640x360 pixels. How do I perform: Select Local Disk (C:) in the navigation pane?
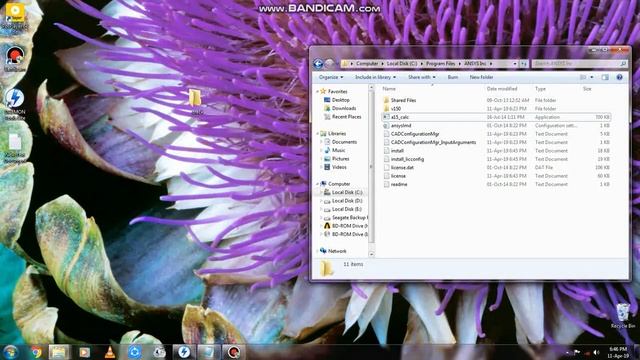347,192
